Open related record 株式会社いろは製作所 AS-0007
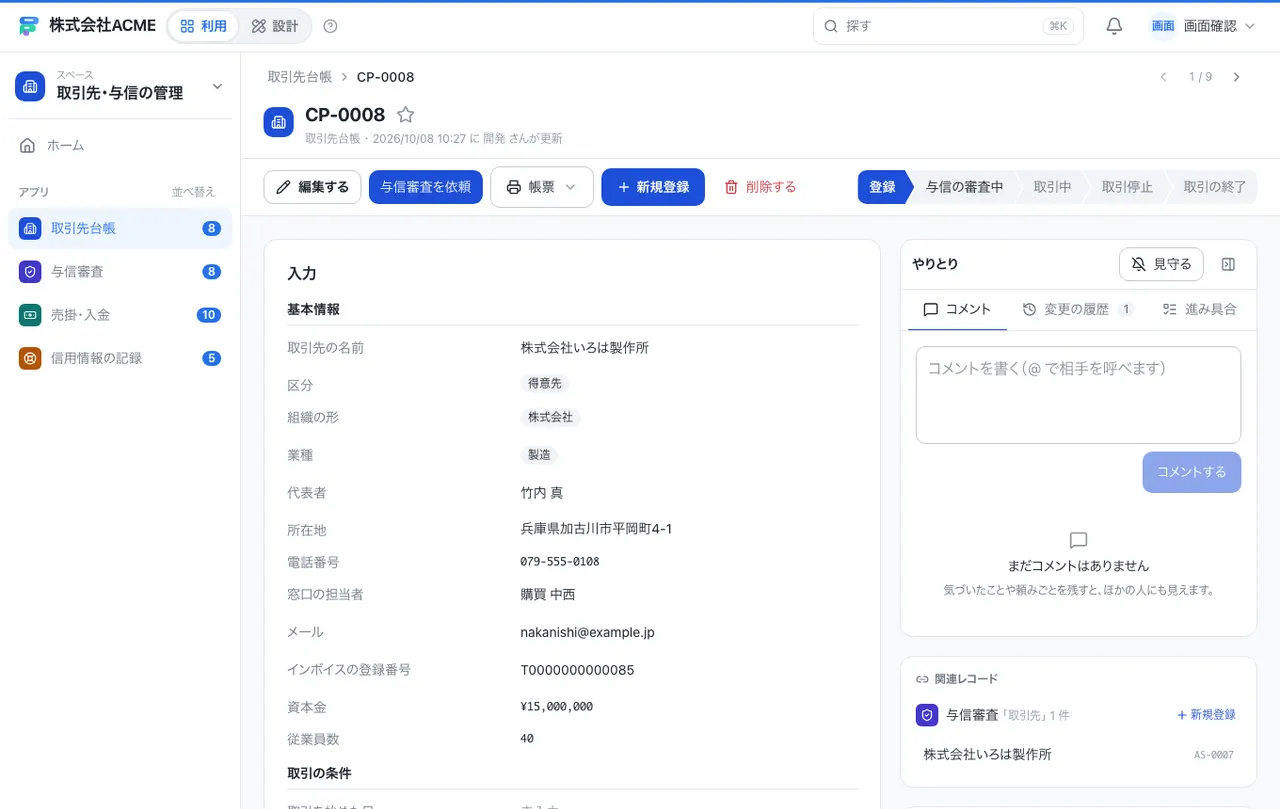Screen dimensions: 1280x809 pyautogui.click(x=1078, y=754)
